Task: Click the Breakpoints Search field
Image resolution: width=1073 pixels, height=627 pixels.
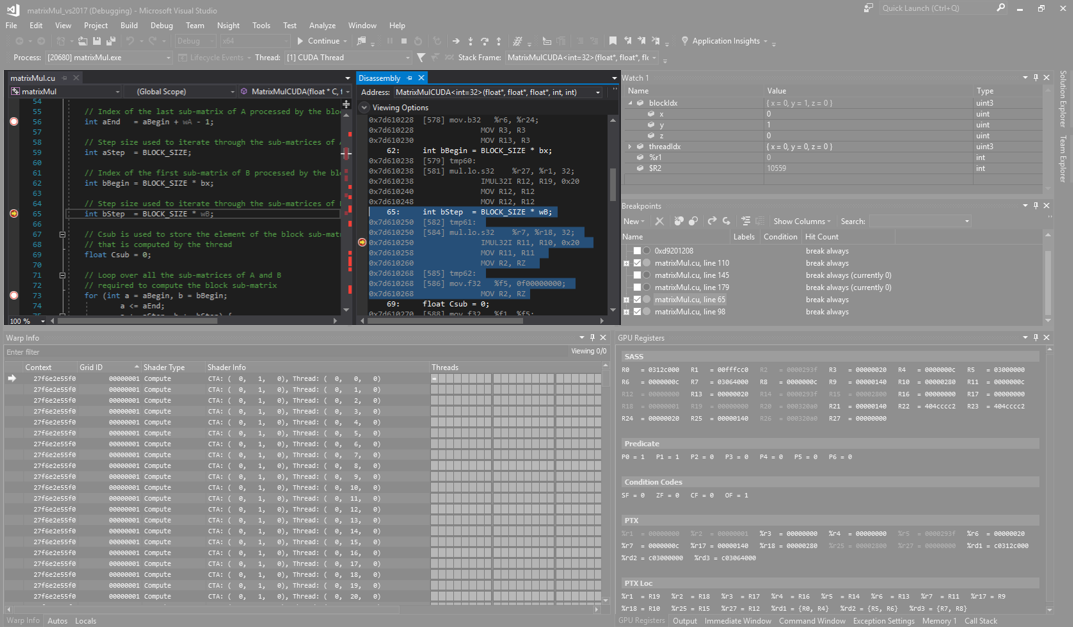Action: (920, 221)
